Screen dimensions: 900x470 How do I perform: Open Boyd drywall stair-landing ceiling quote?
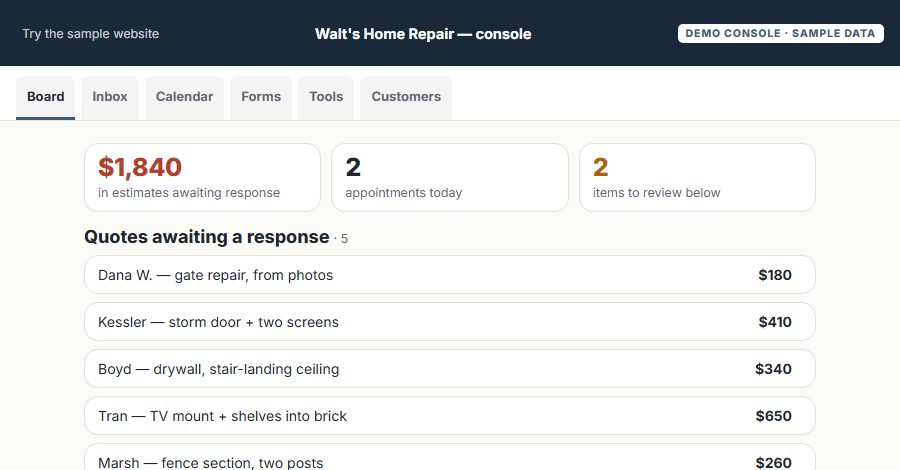coord(450,369)
